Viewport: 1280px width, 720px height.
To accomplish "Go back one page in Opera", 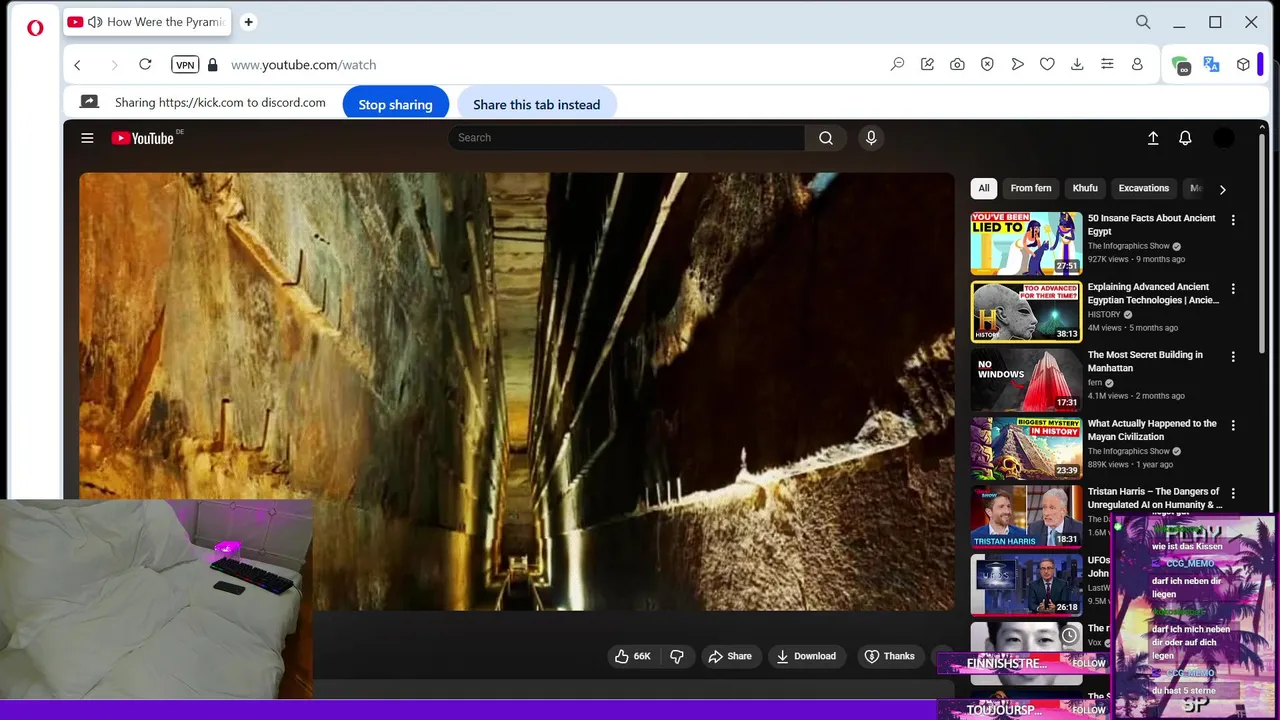I will point(77,65).
